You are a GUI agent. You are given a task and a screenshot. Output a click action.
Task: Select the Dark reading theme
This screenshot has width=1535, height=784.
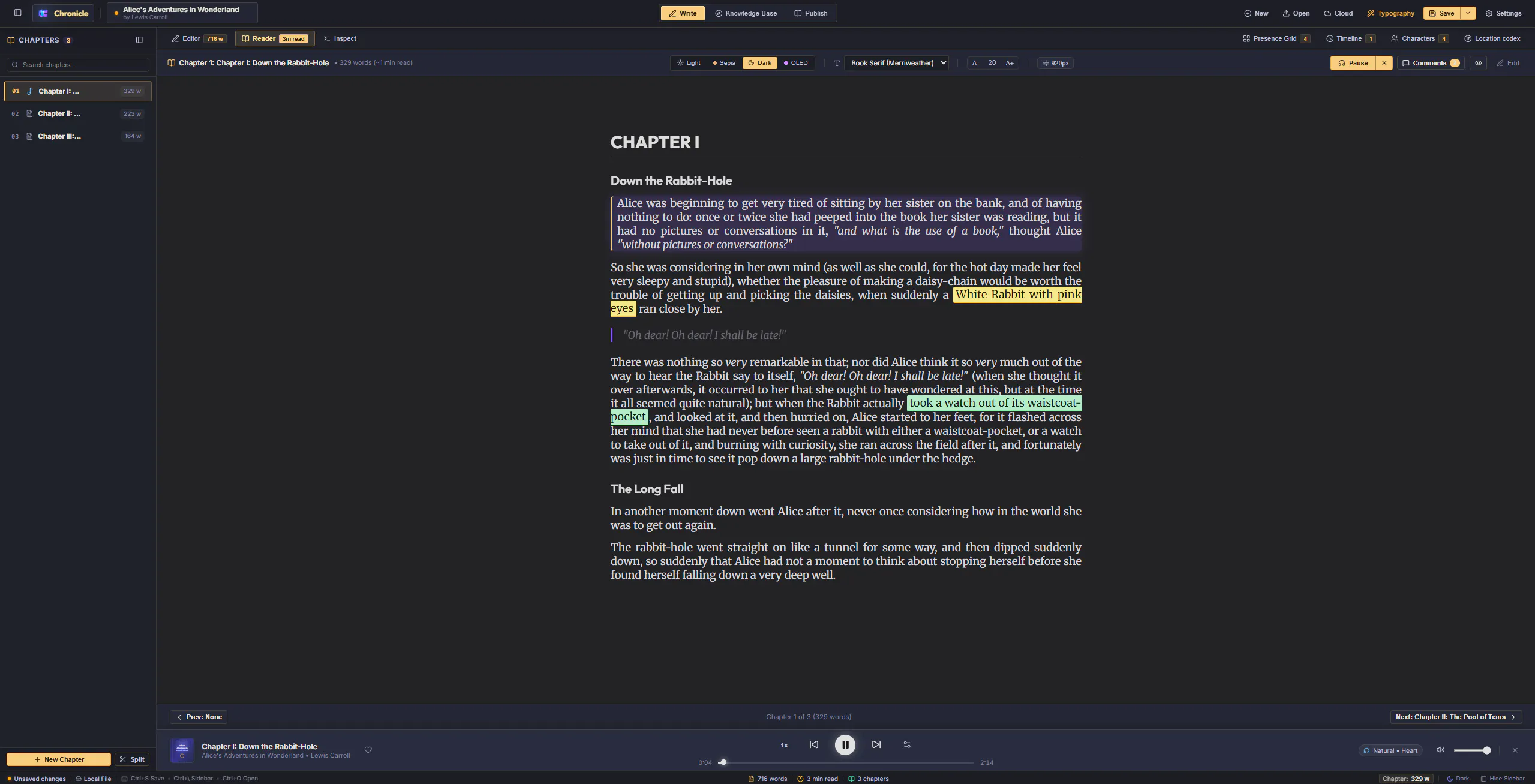(759, 63)
